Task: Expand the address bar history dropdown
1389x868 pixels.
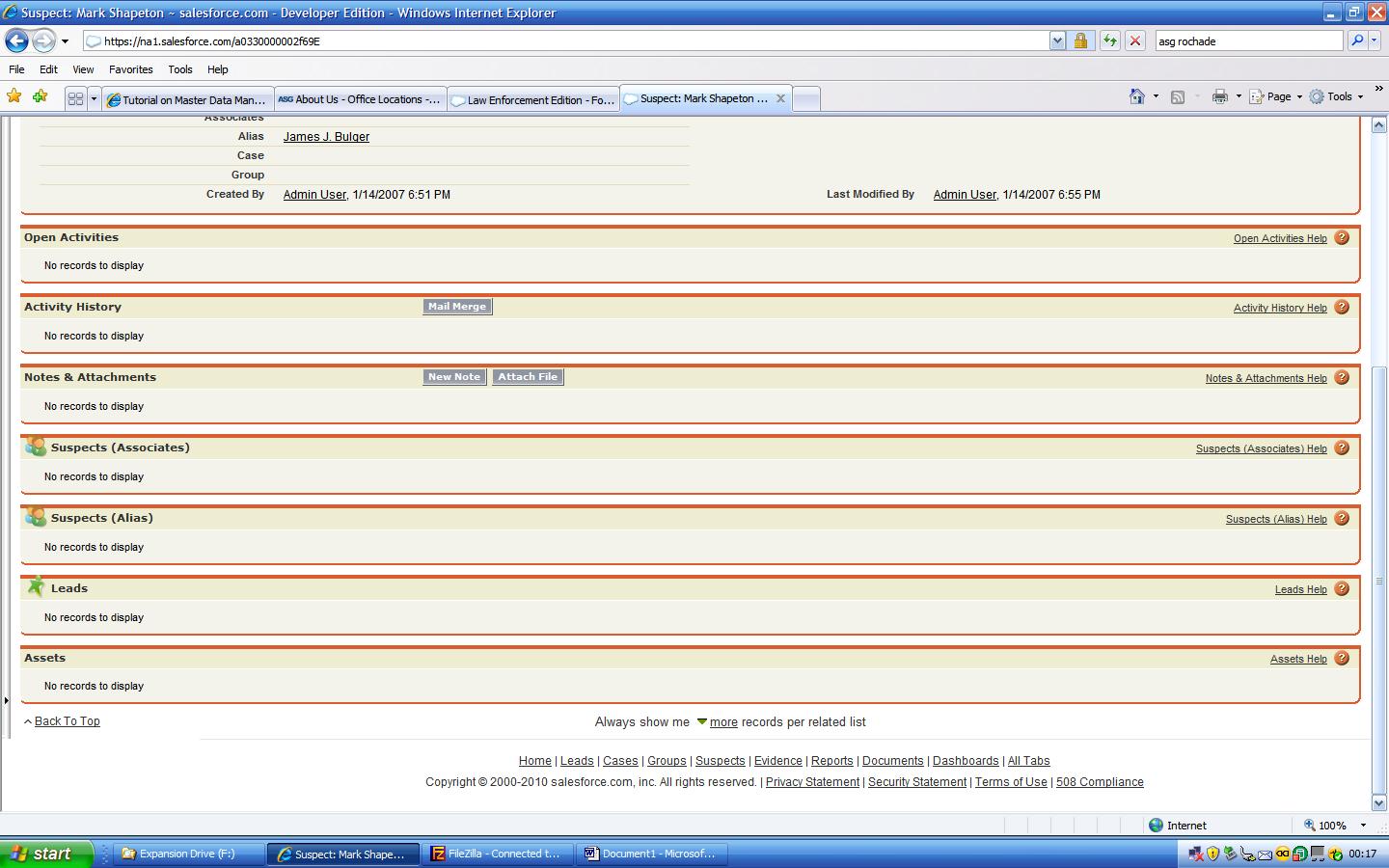Action: 1057,41
